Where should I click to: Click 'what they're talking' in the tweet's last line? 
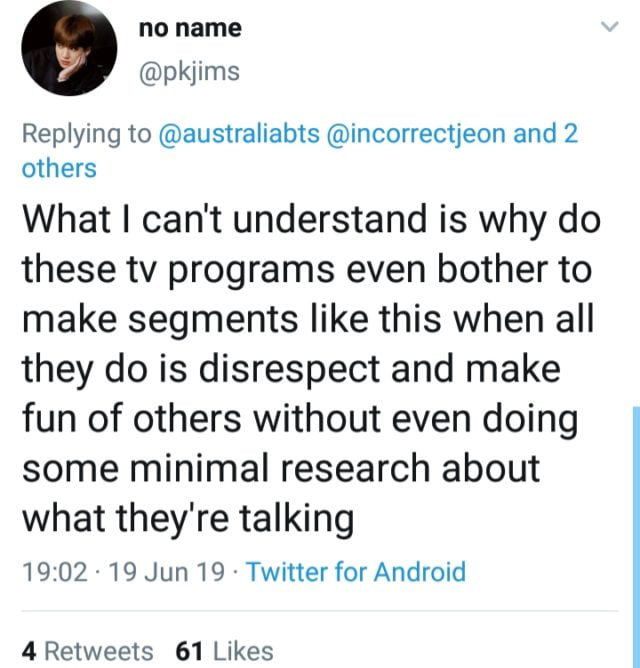(x=188, y=518)
